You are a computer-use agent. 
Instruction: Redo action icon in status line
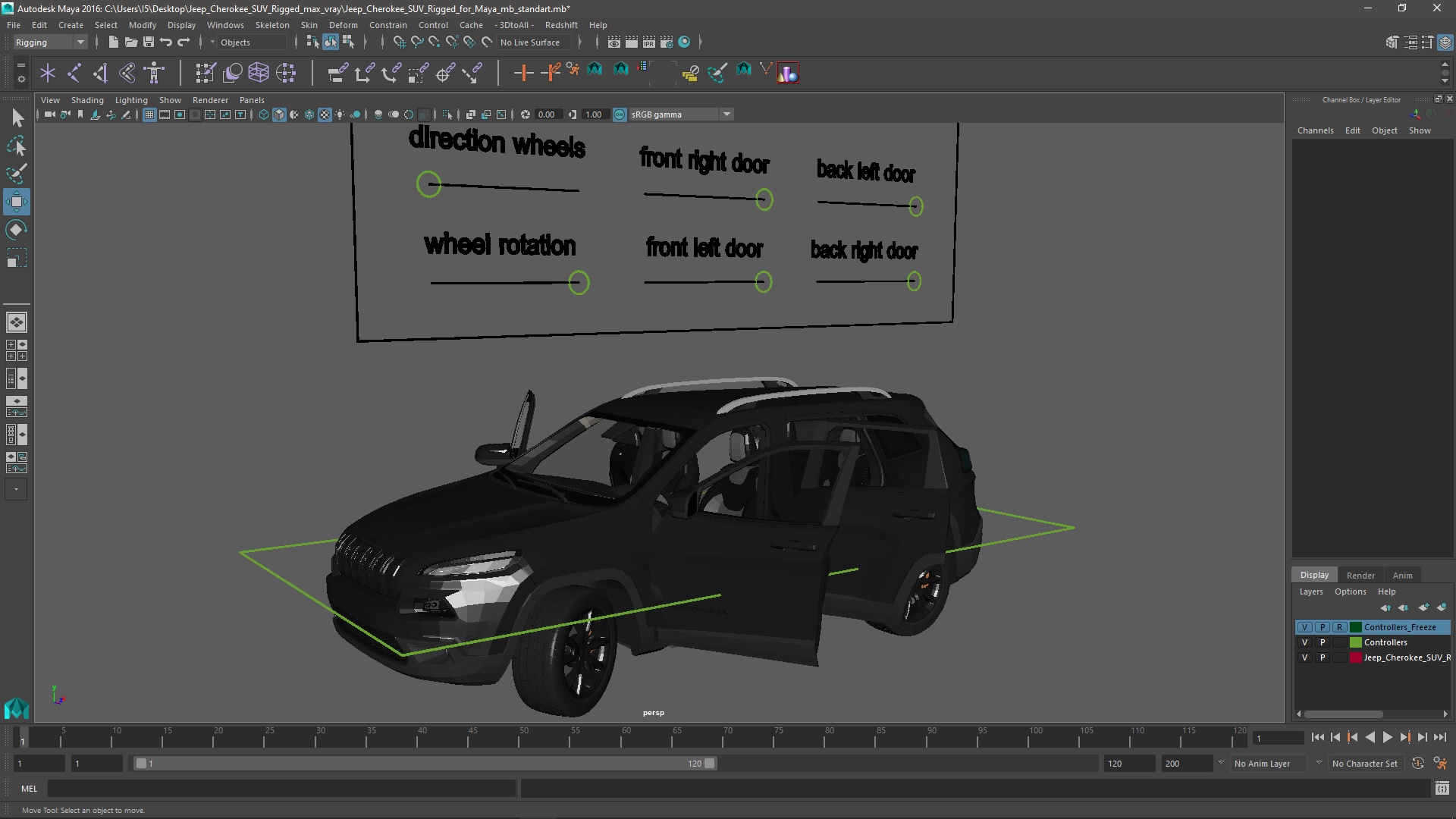[184, 42]
